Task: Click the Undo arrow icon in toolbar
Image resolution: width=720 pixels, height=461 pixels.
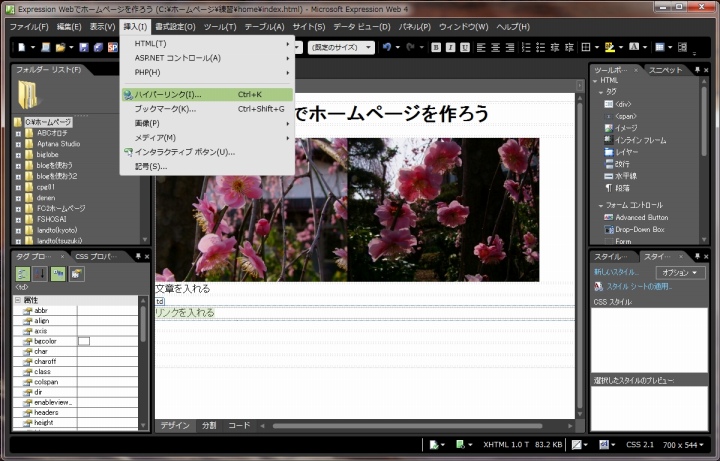Action: (x=387, y=47)
